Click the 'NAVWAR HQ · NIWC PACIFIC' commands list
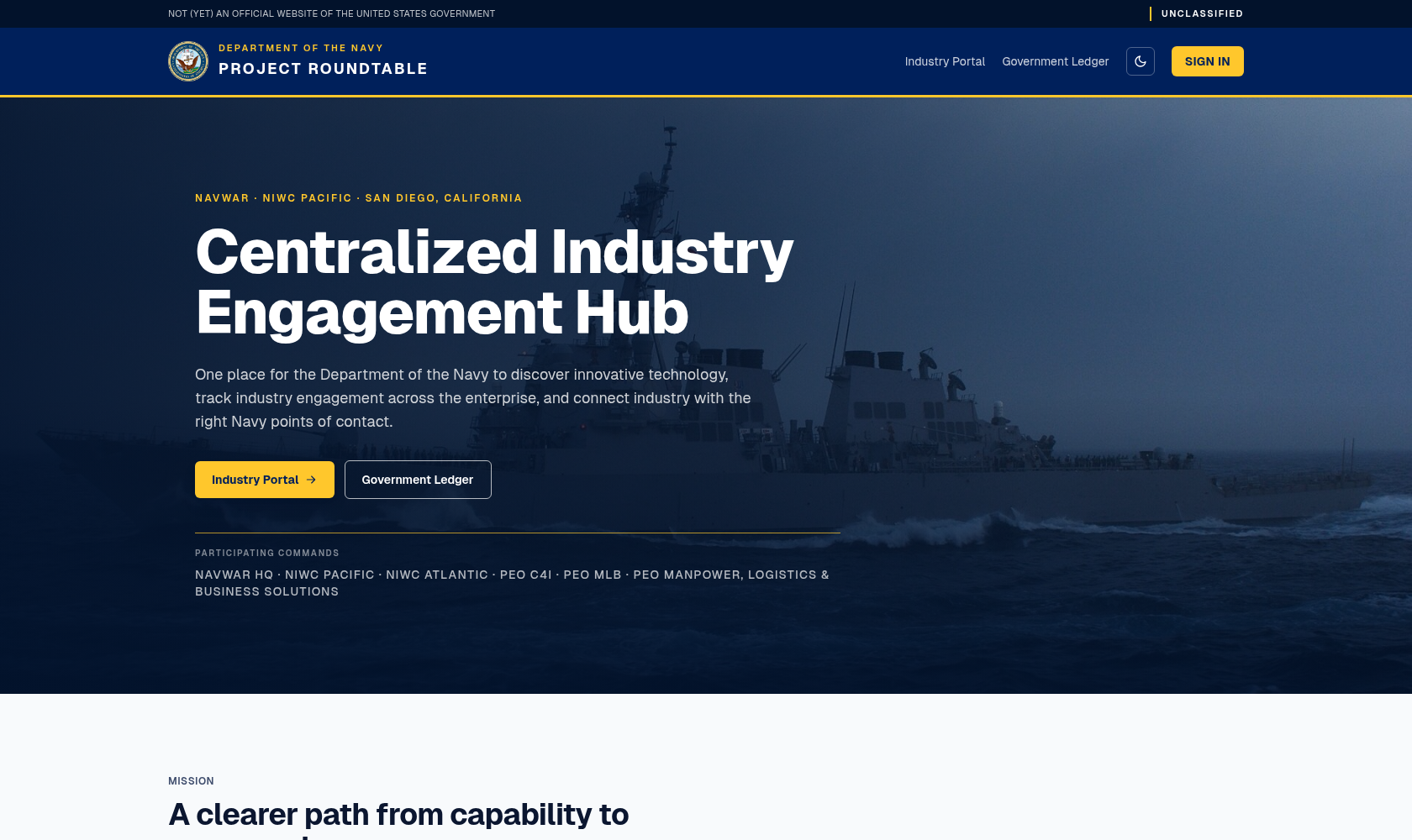 point(512,583)
